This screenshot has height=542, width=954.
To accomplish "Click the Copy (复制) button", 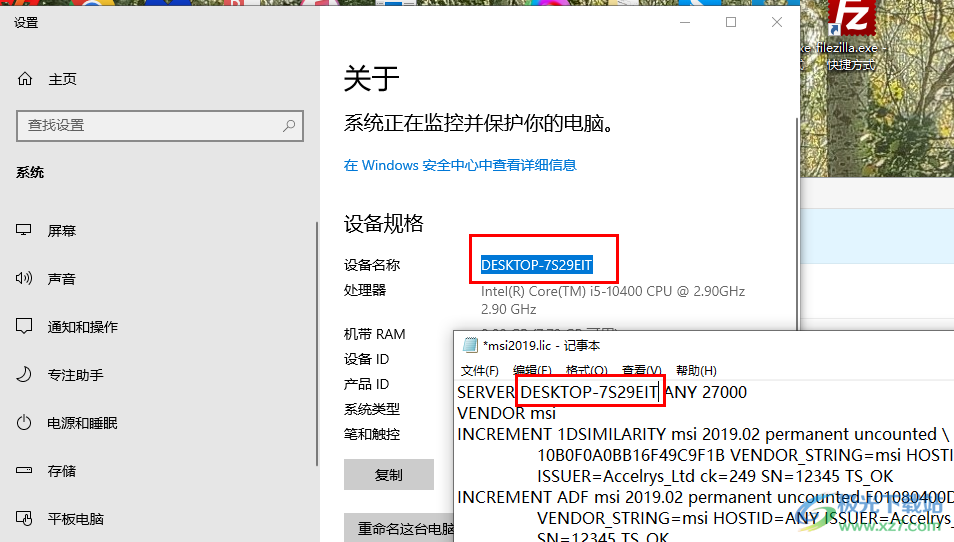I will point(389,474).
